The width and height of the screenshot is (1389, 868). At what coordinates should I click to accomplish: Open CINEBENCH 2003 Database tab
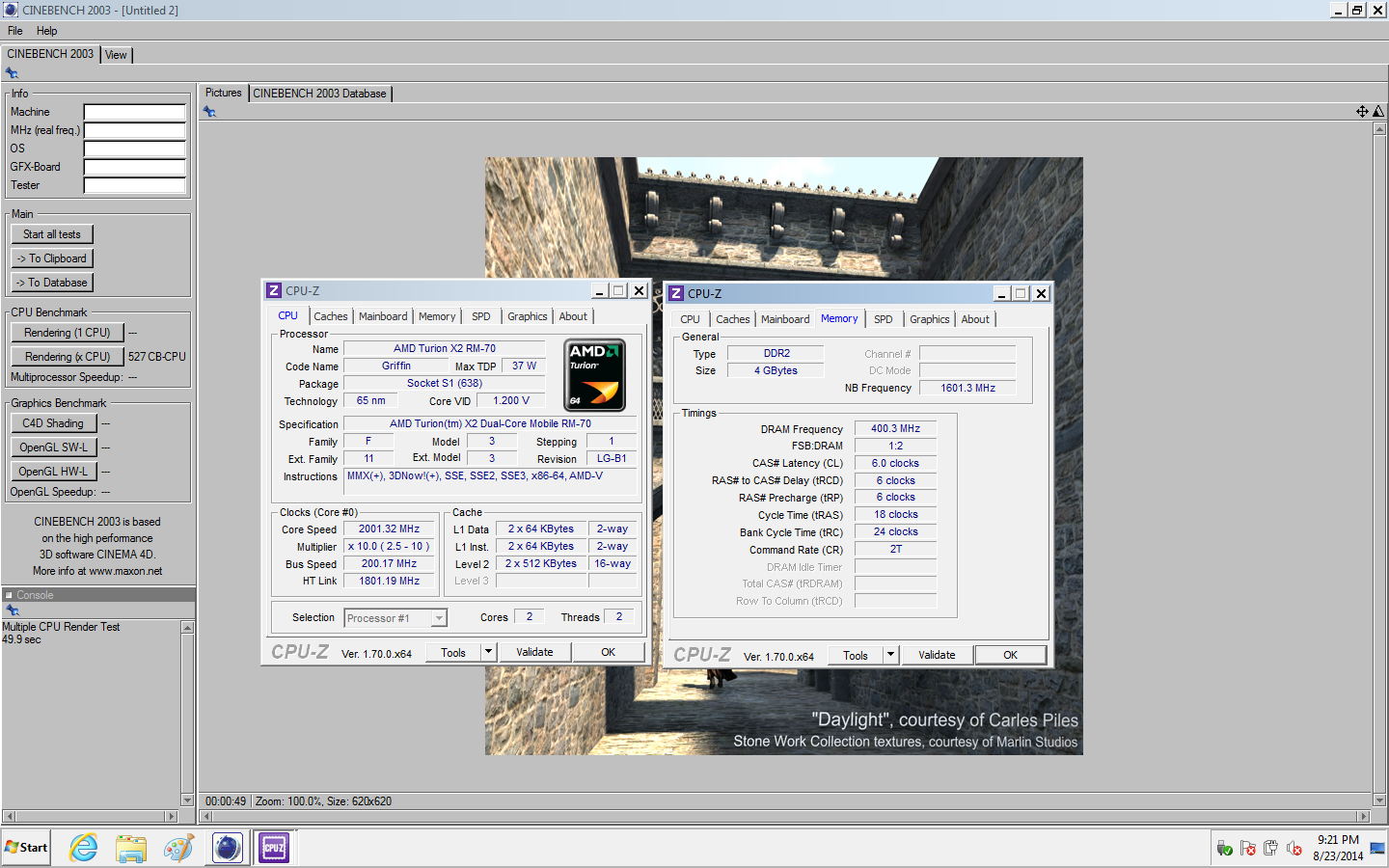319,94
